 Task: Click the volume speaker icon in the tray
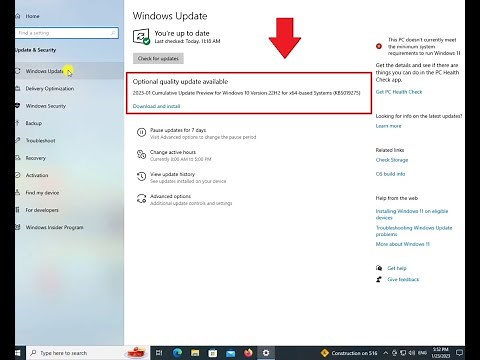coord(412,353)
